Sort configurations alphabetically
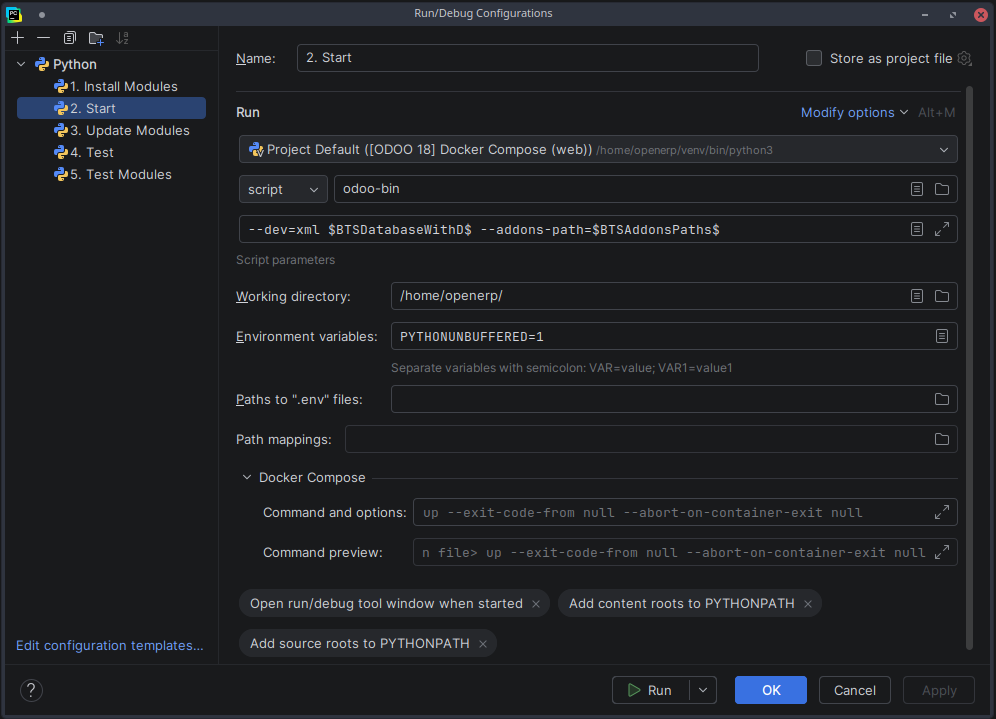Viewport: 996px width, 719px height. (123, 38)
